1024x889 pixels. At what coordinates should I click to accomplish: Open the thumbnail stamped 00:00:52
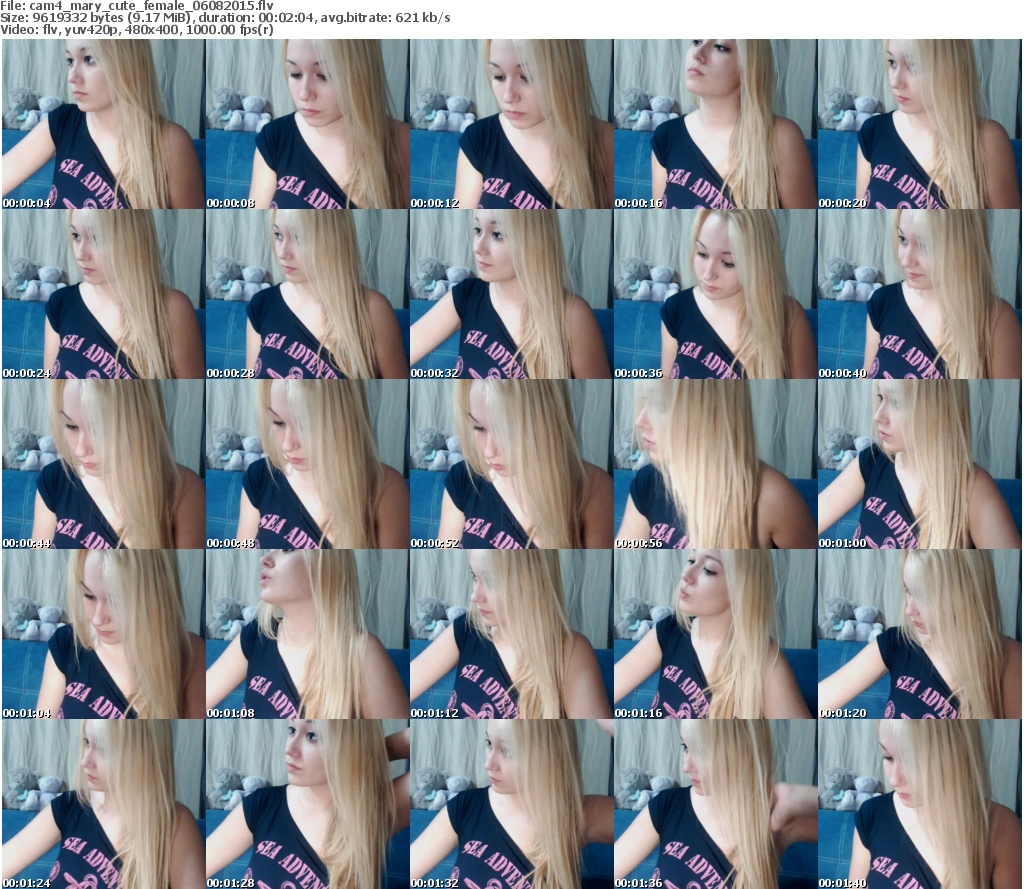(511, 464)
